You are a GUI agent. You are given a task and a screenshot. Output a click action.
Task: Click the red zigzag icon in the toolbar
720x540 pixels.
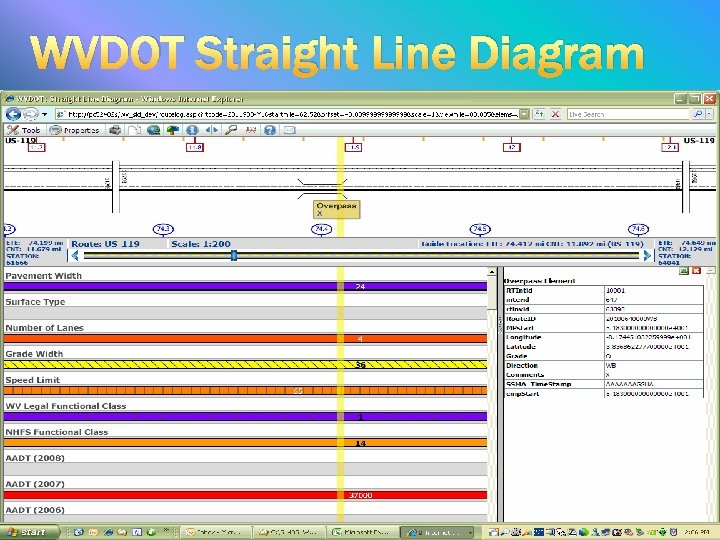coord(251,130)
